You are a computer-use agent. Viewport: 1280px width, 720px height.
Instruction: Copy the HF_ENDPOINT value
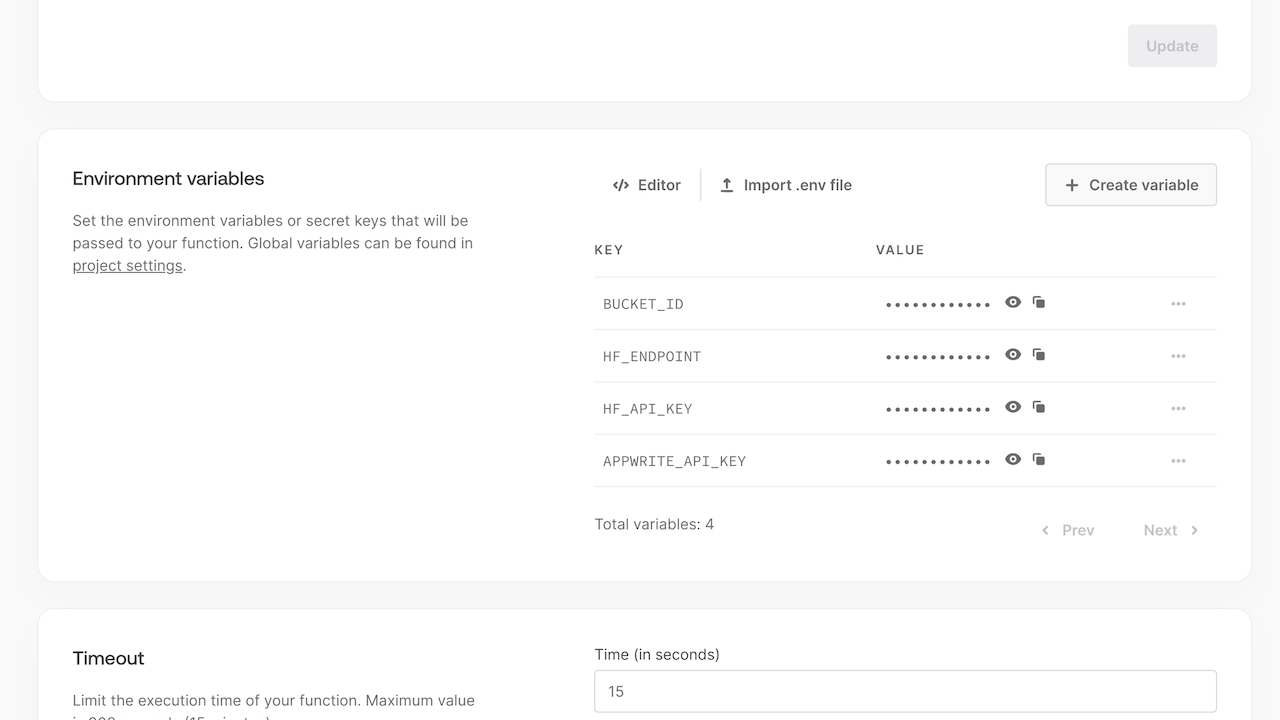coord(1039,355)
